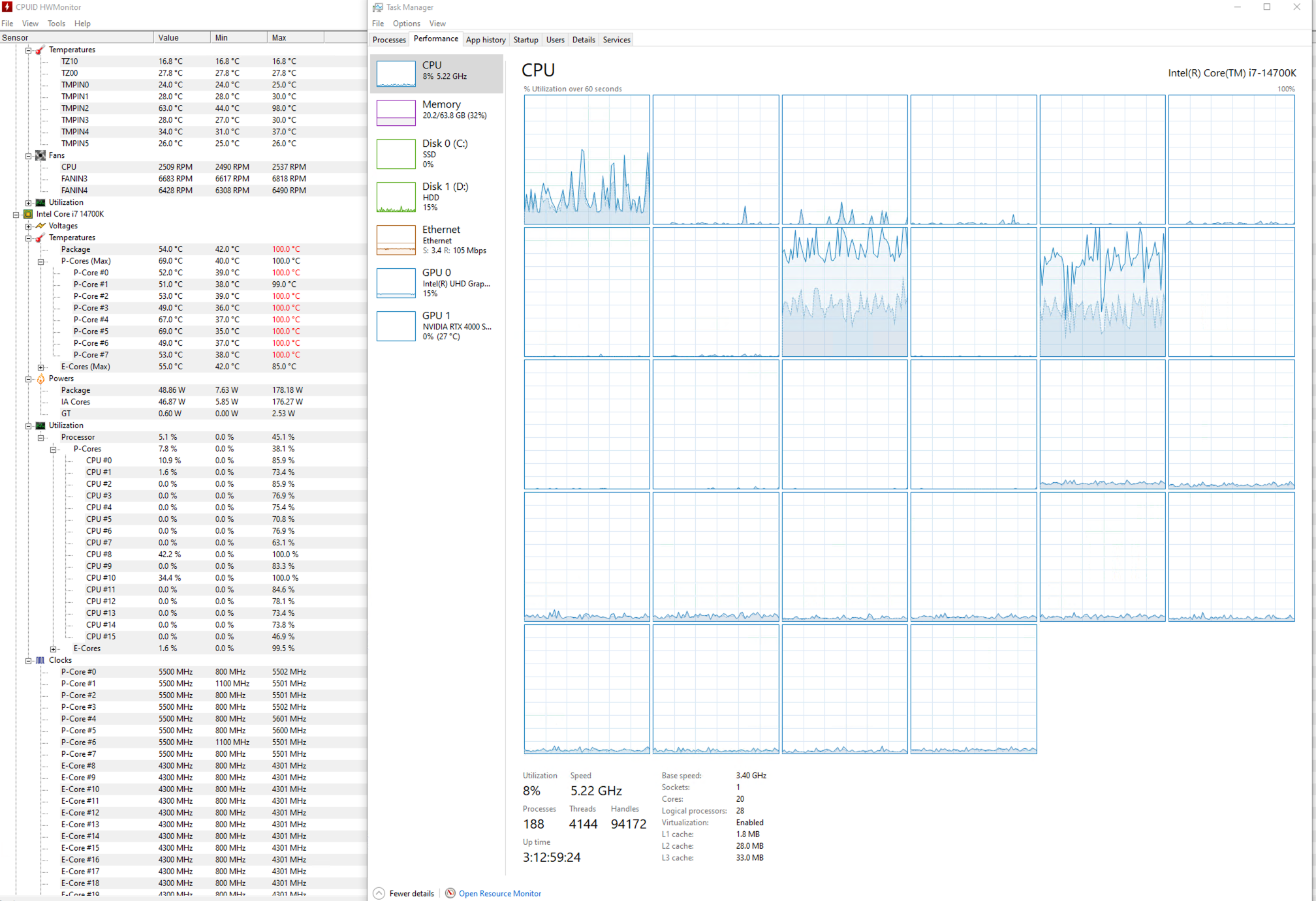Switch to the Details tab

point(584,40)
